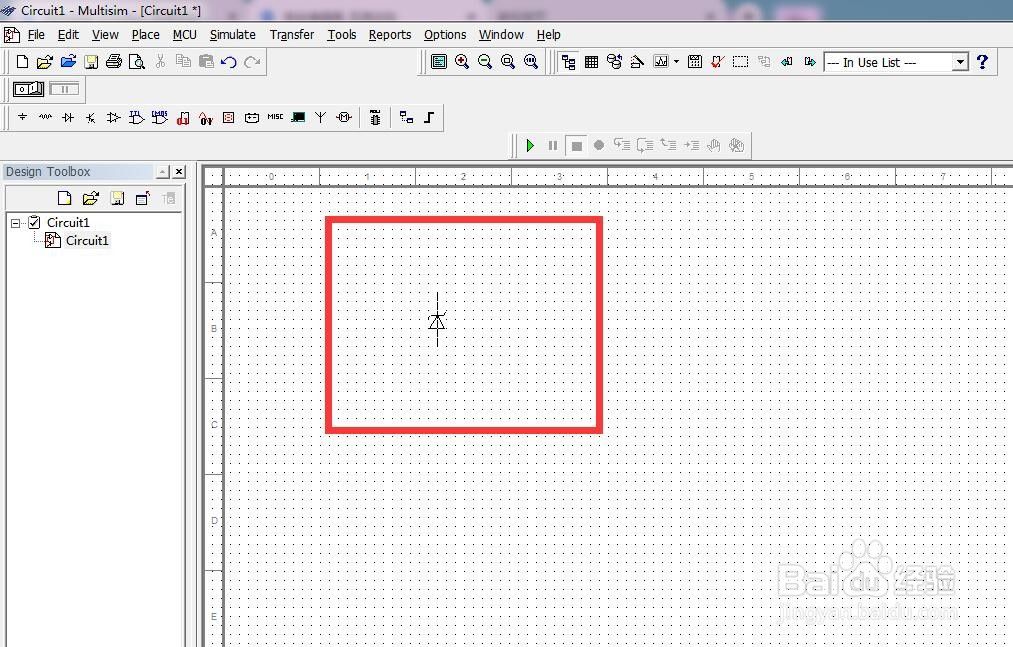Image resolution: width=1013 pixels, height=647 pixels.
Task: Create a new file from main toolbar
Action: (22, 62)
